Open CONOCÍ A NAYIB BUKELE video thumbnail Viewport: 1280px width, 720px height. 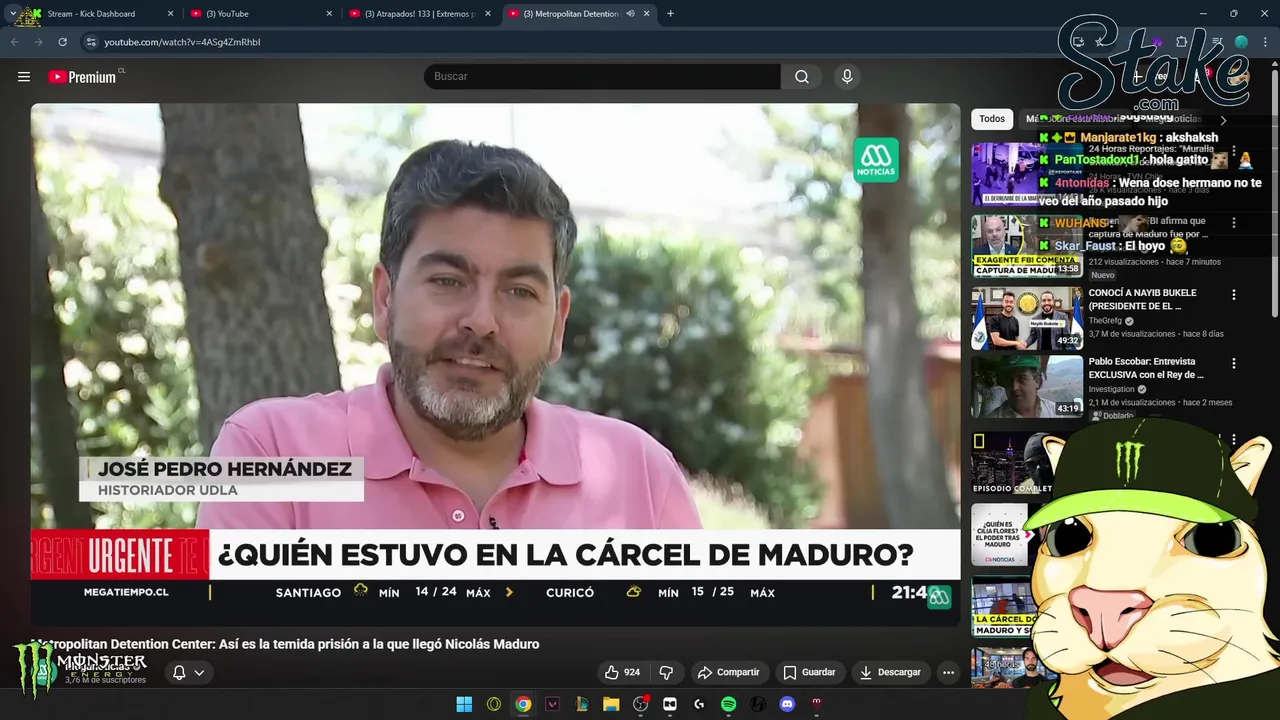[x=1027, y=318]
